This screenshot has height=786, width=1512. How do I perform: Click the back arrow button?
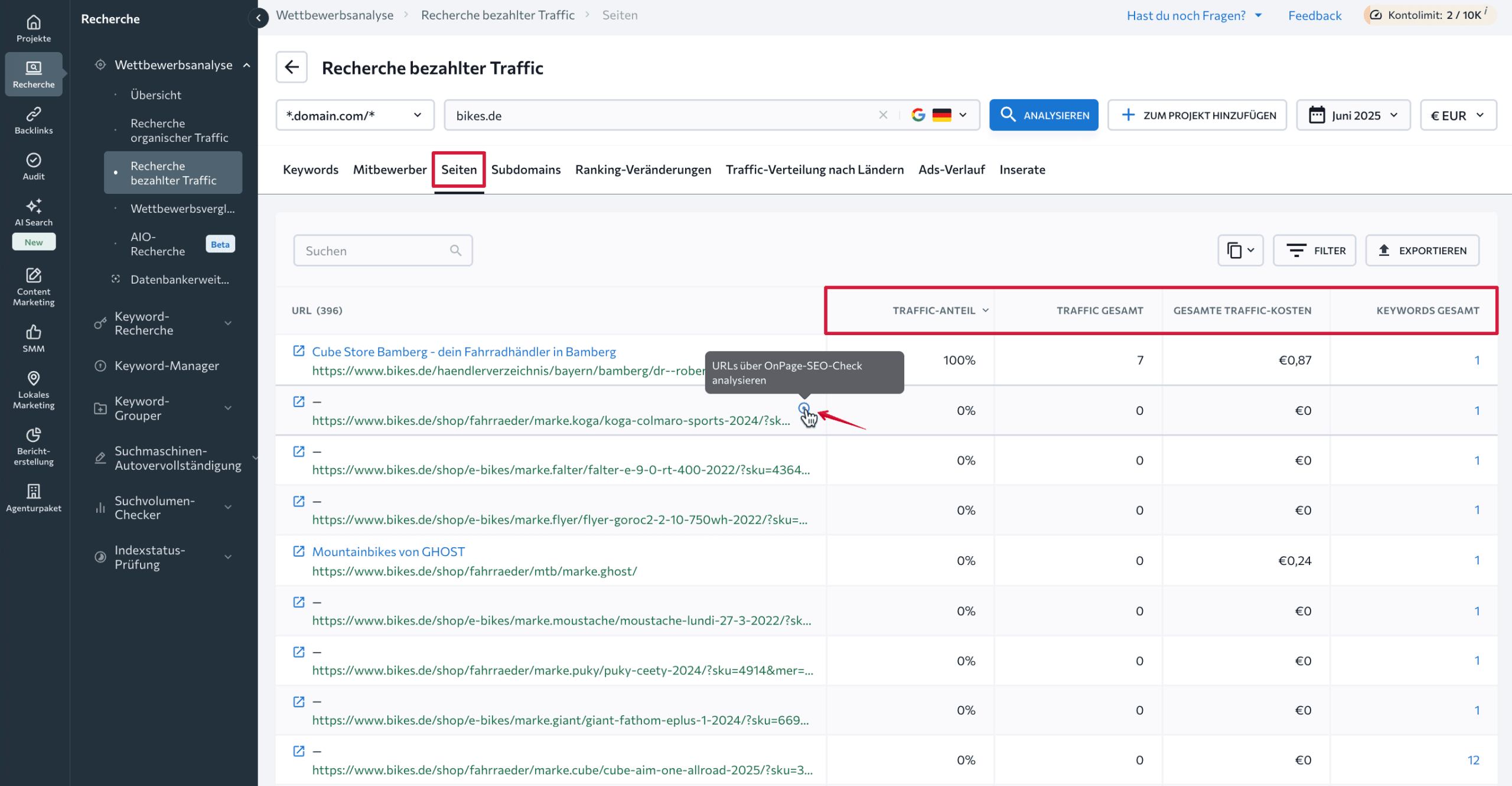(292, 67)
